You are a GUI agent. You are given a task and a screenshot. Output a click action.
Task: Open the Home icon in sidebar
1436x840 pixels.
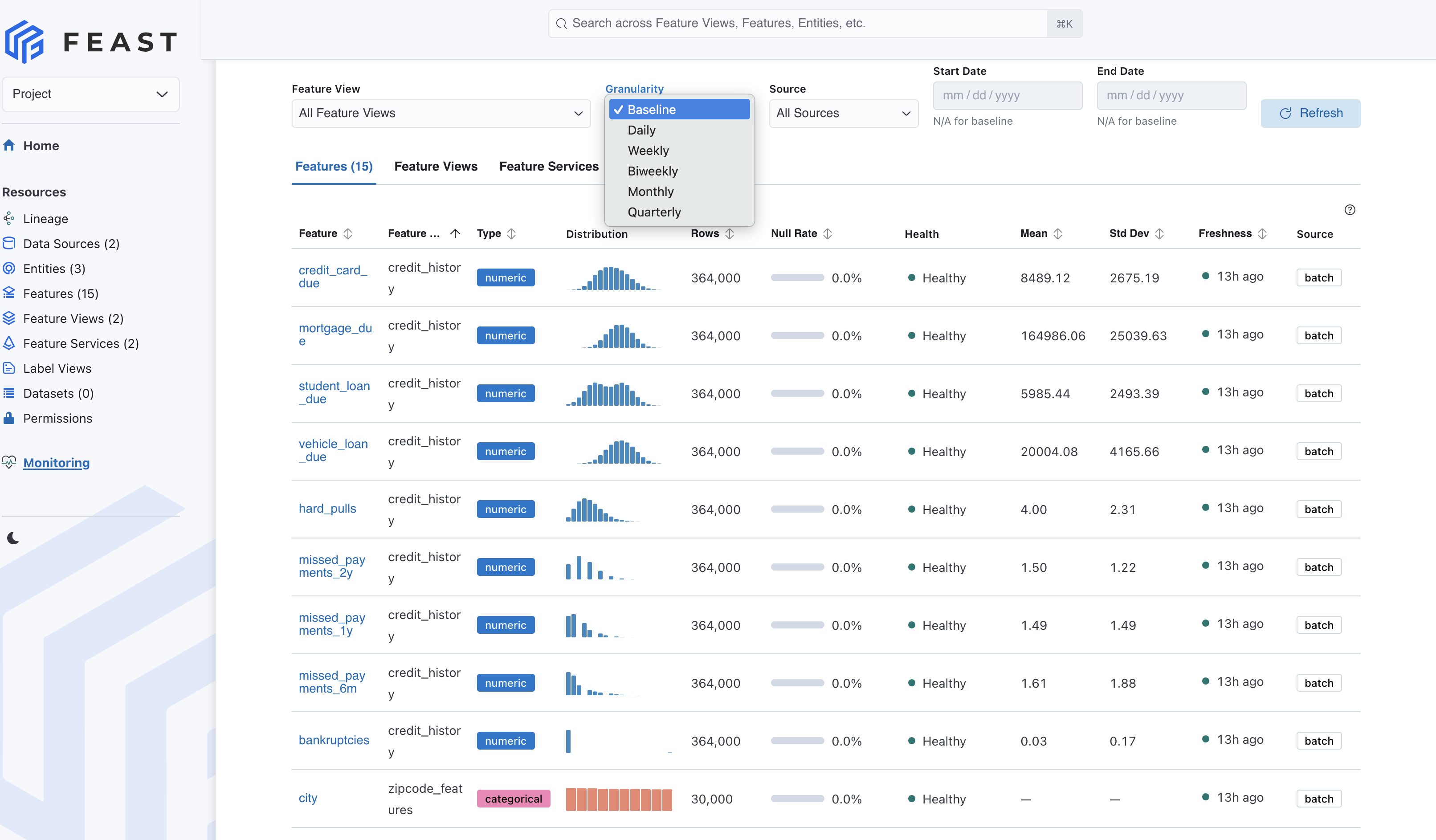click(x=8, y=145)
